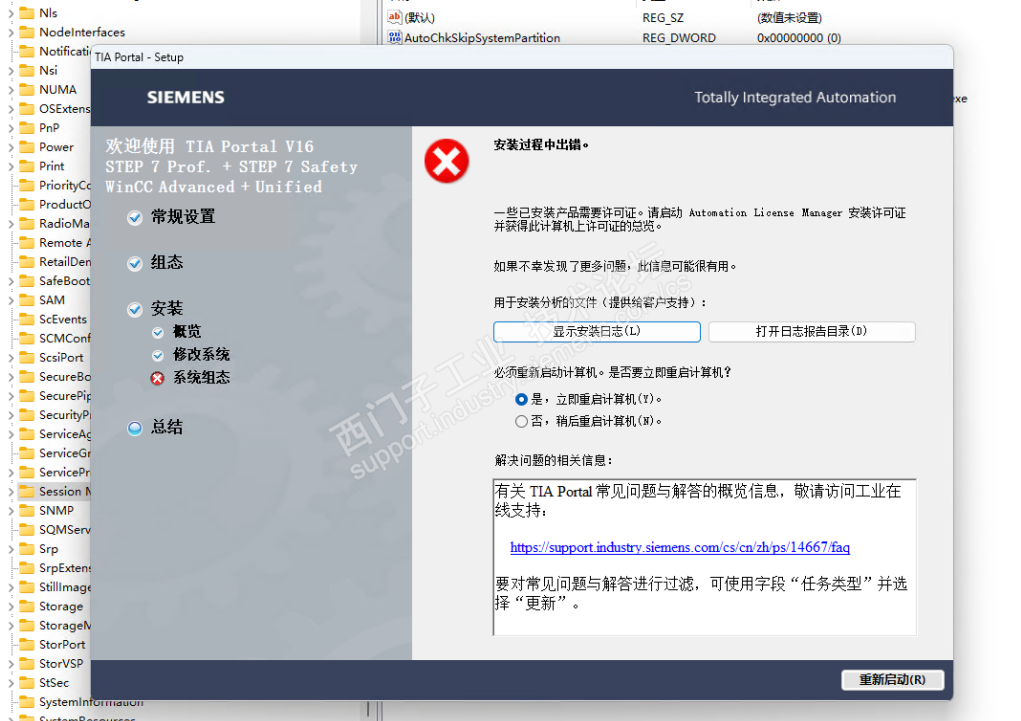Select 是，立即重启计算机 radio option

point(521,399)
